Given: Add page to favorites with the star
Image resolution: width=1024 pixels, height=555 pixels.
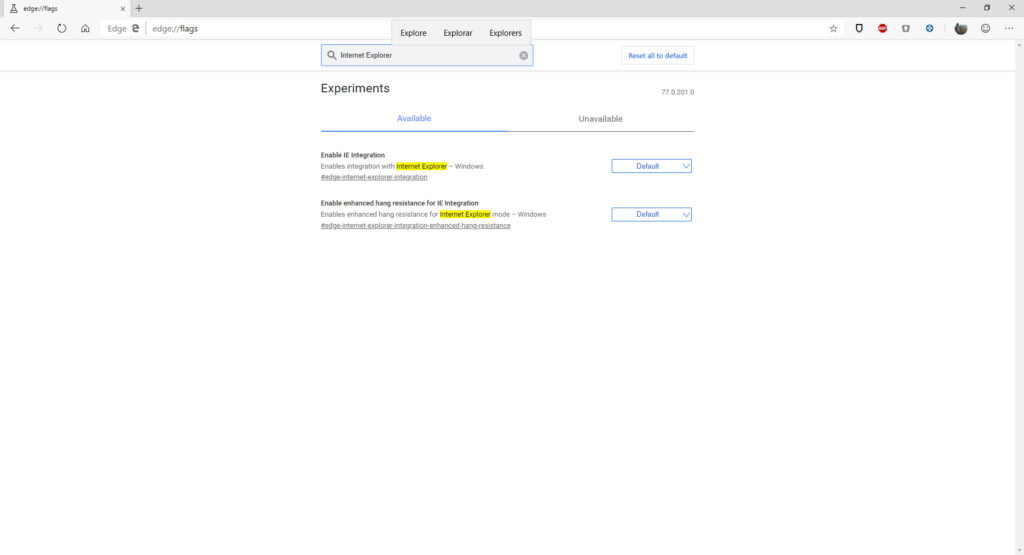Looking at the screenshot, I should pyautogui.click(x=833, y=29).
